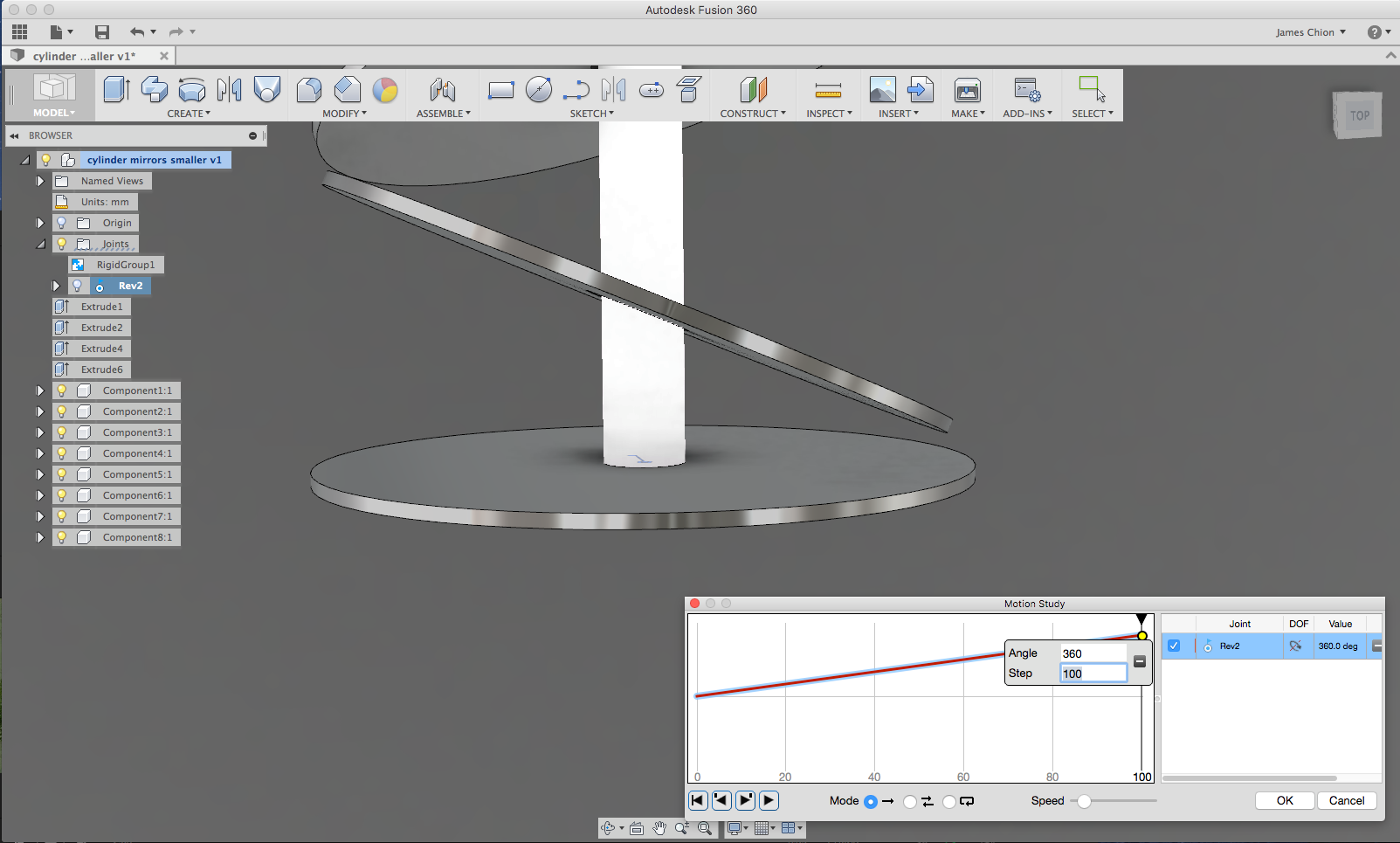The width and height of the screenshot is (1400, 843).
Task: Click the Joint icon under Assemble
Action: [x=443, y=90]
